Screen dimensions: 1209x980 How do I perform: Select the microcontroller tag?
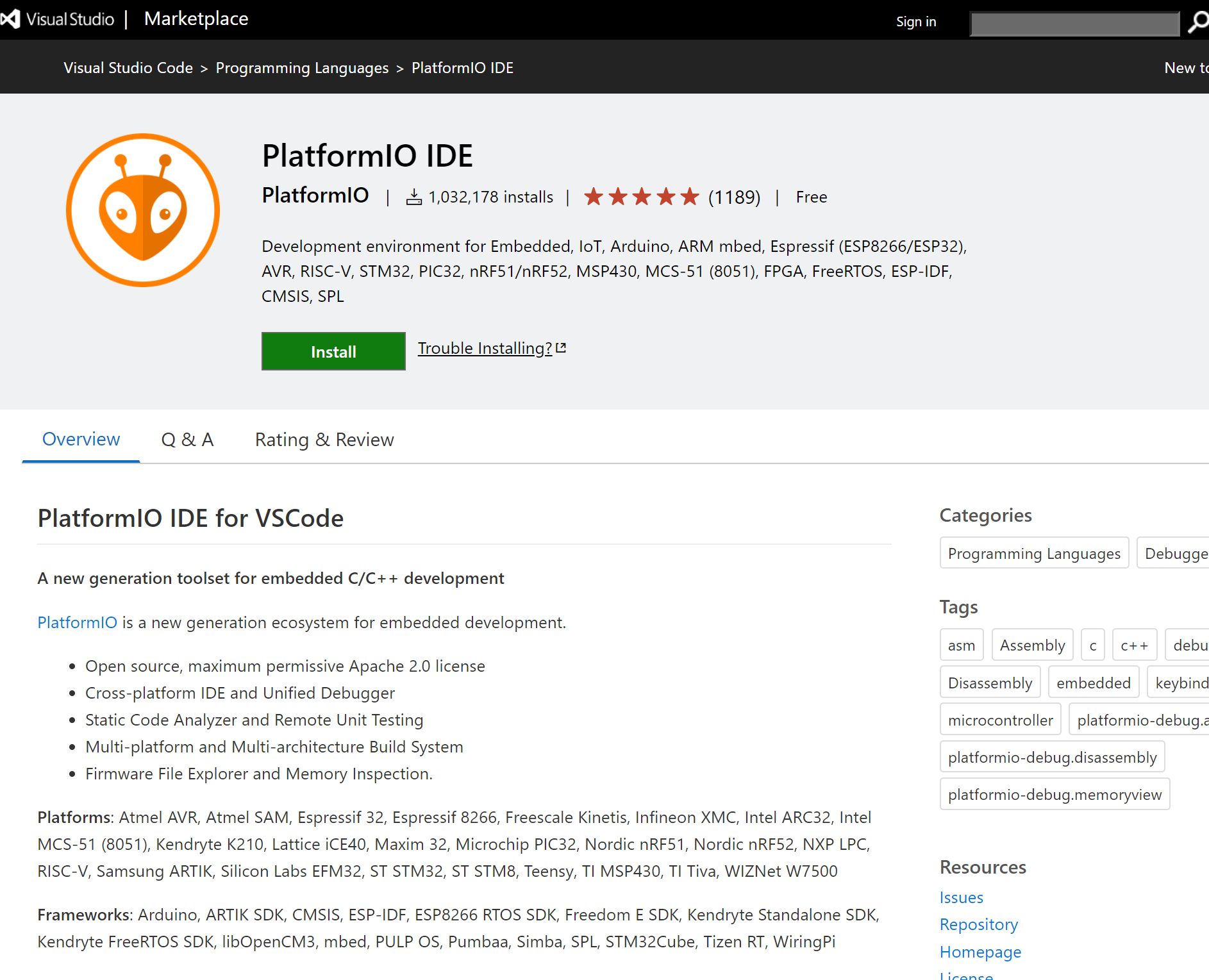[x=1000, y=719]
